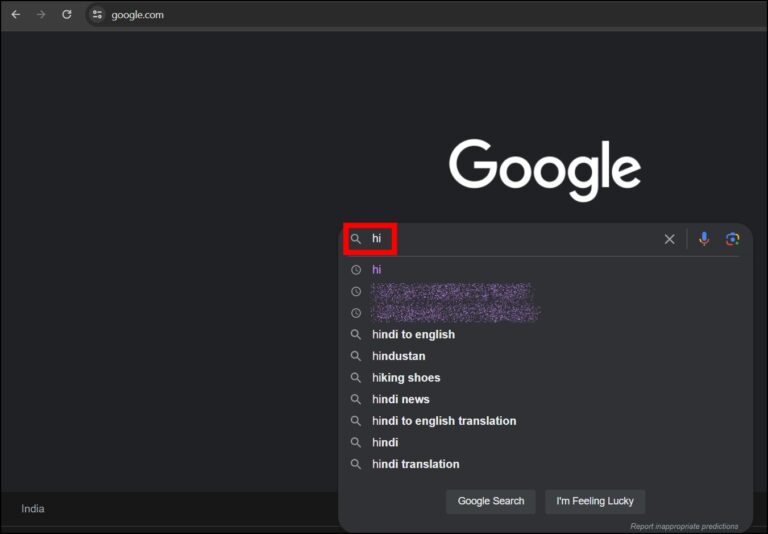Reload the google.com page
This screenshot has height=534, width=768.
point(67,15)
